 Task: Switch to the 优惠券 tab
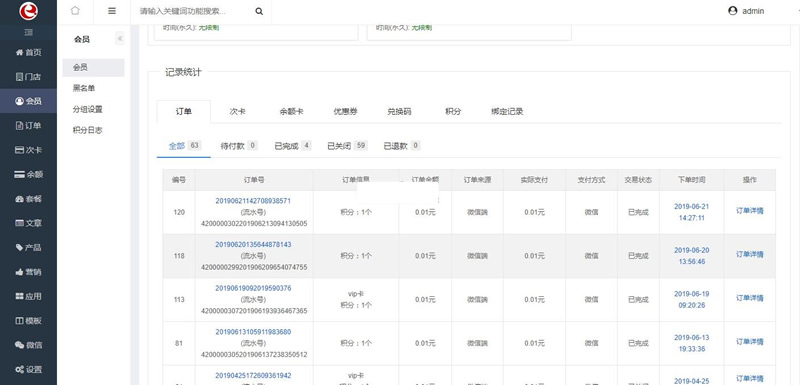(x=345, y=112)
